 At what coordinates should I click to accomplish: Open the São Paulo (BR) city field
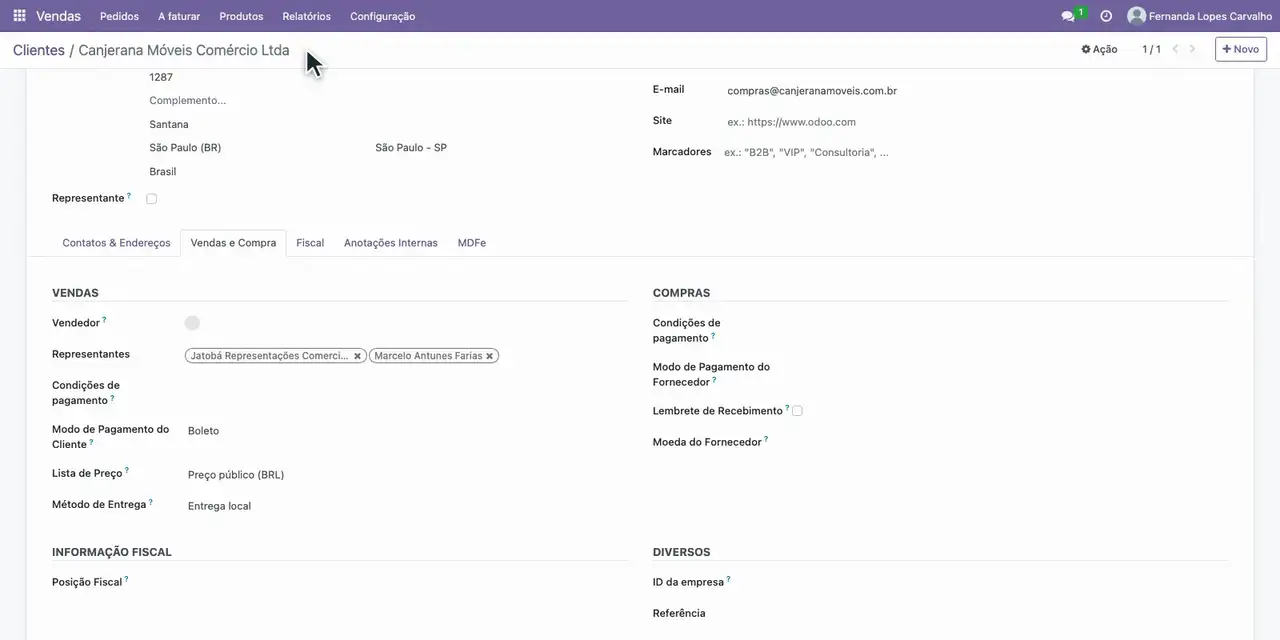click(257, 148)
